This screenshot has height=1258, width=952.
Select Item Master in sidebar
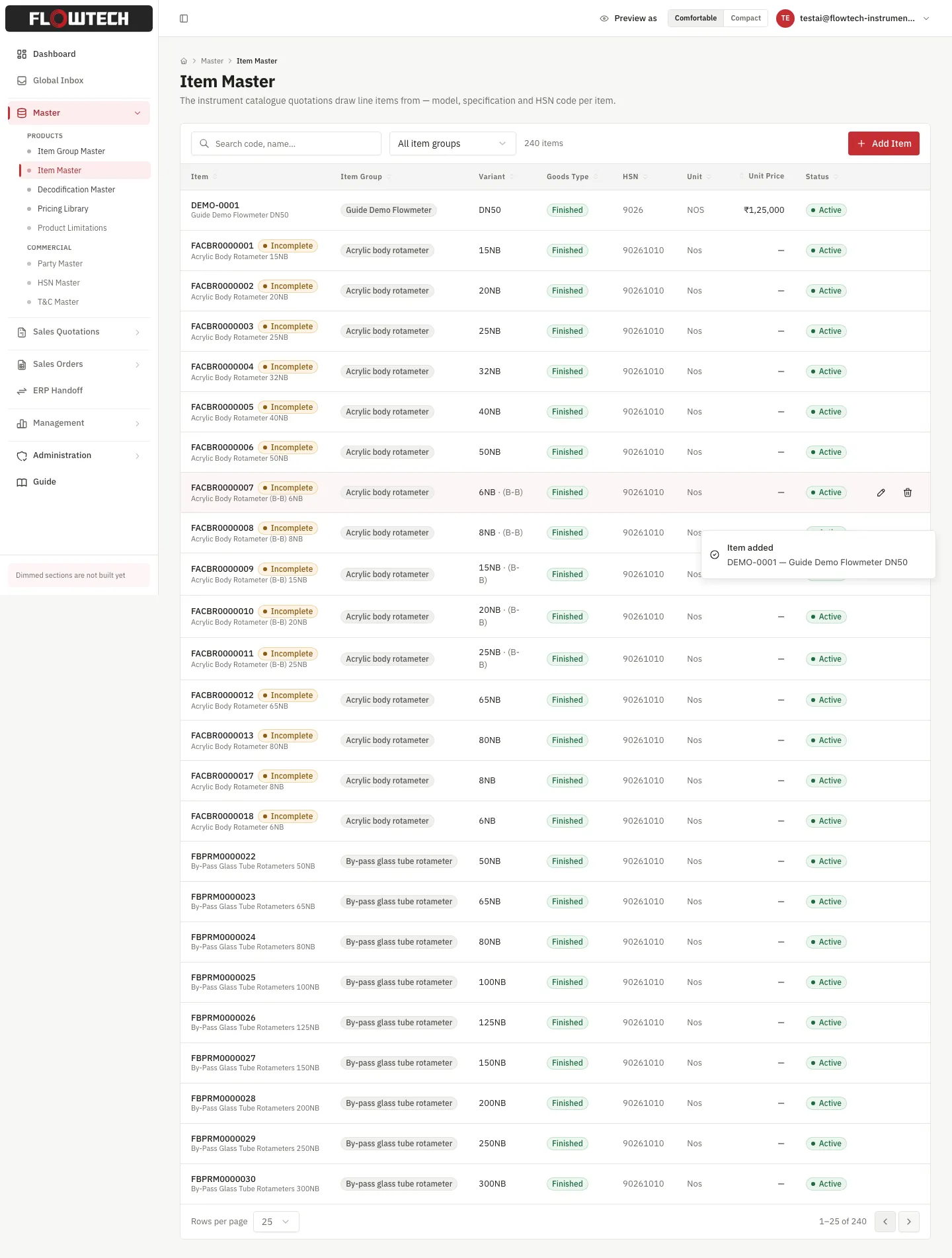[85, 171]
